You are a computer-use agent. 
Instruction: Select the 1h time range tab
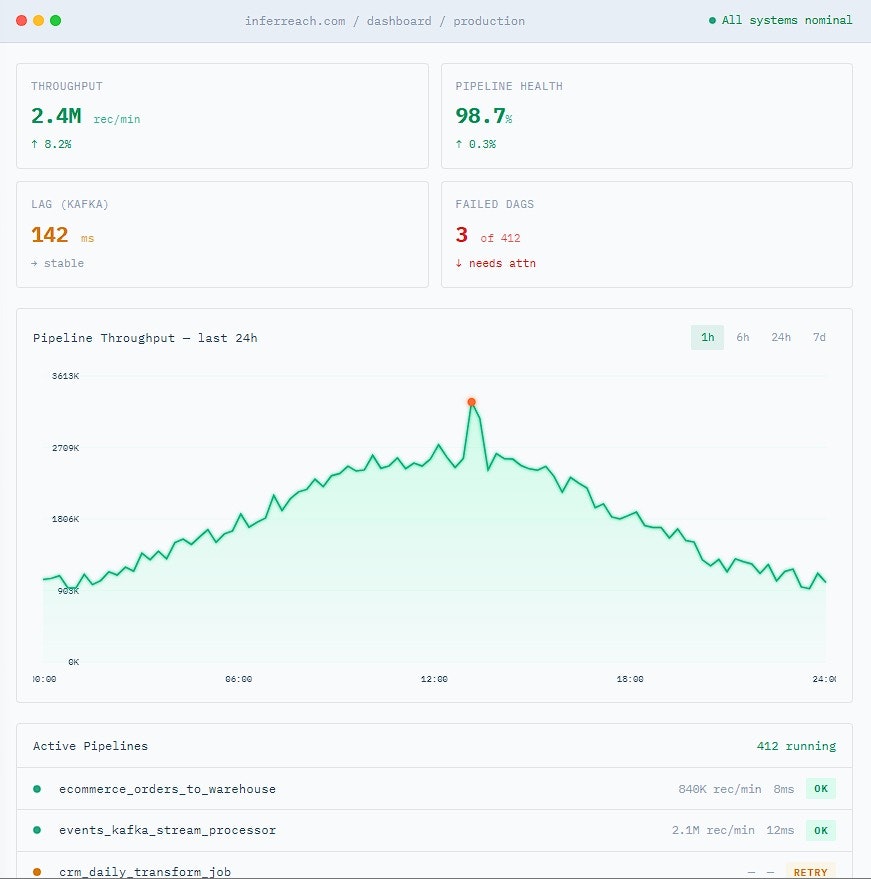point(707,337)
